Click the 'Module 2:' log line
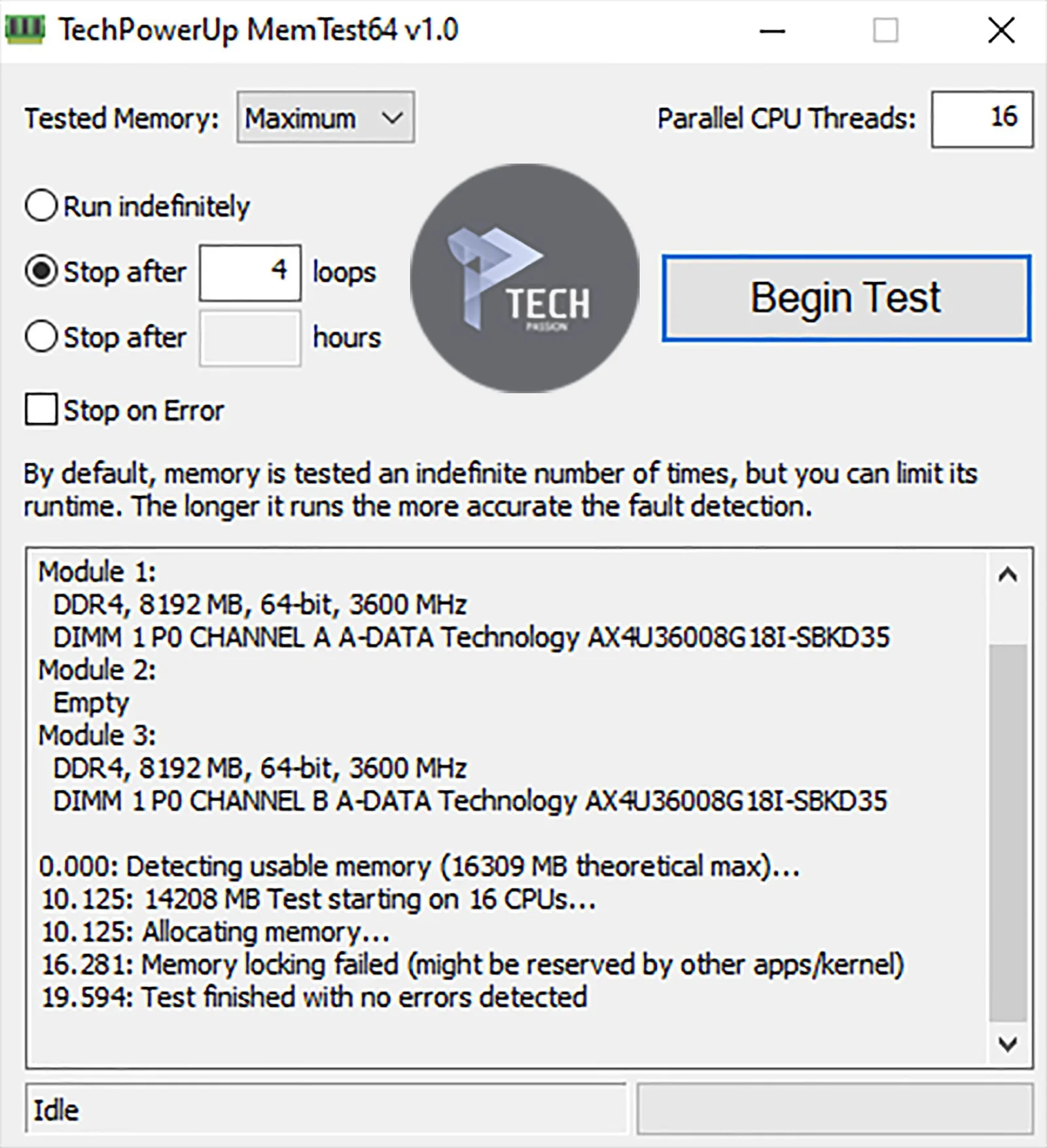The image size is (1047, 1148). click(98, 670)
